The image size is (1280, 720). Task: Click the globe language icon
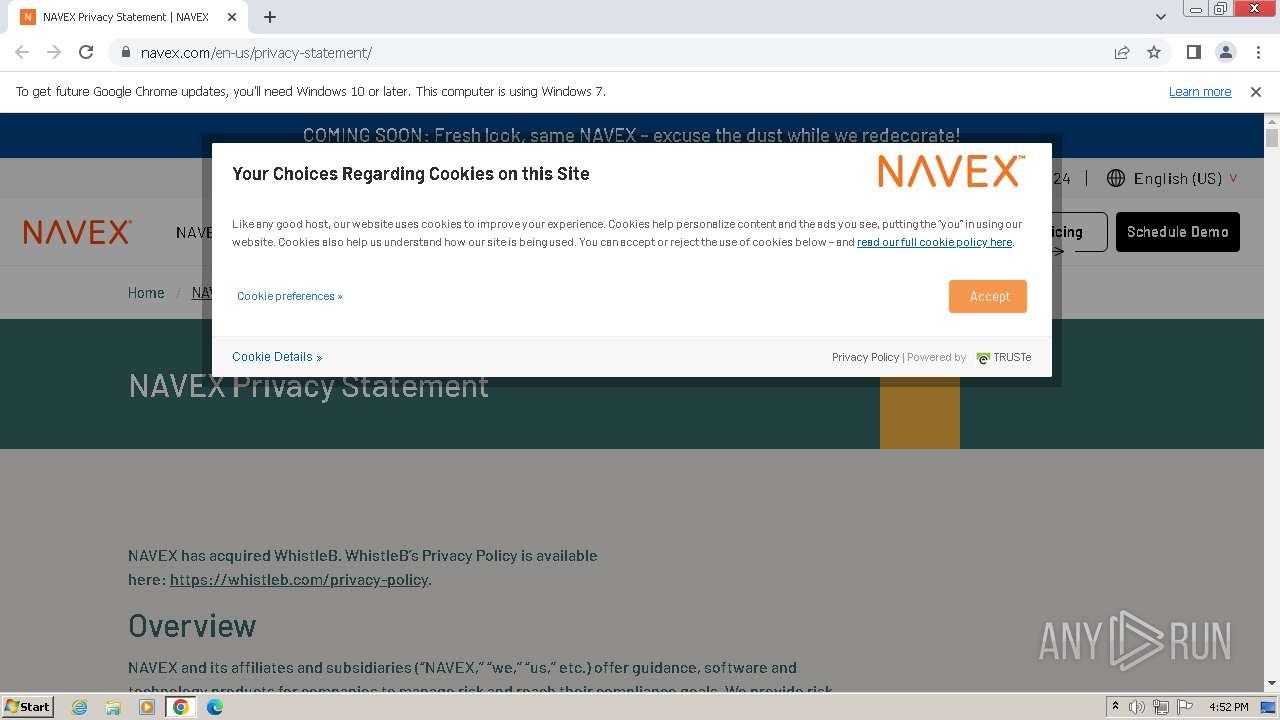click(1116, 178)
